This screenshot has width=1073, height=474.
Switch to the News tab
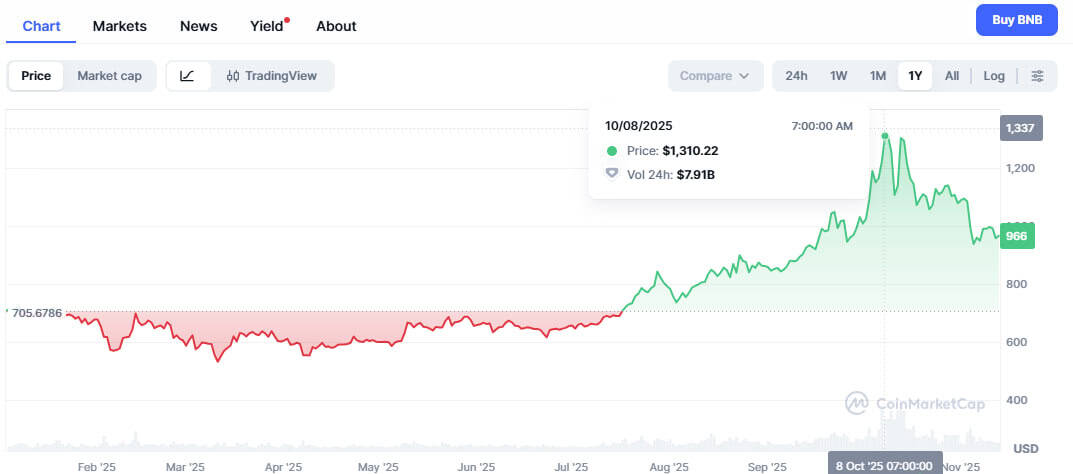coord(198,26)
